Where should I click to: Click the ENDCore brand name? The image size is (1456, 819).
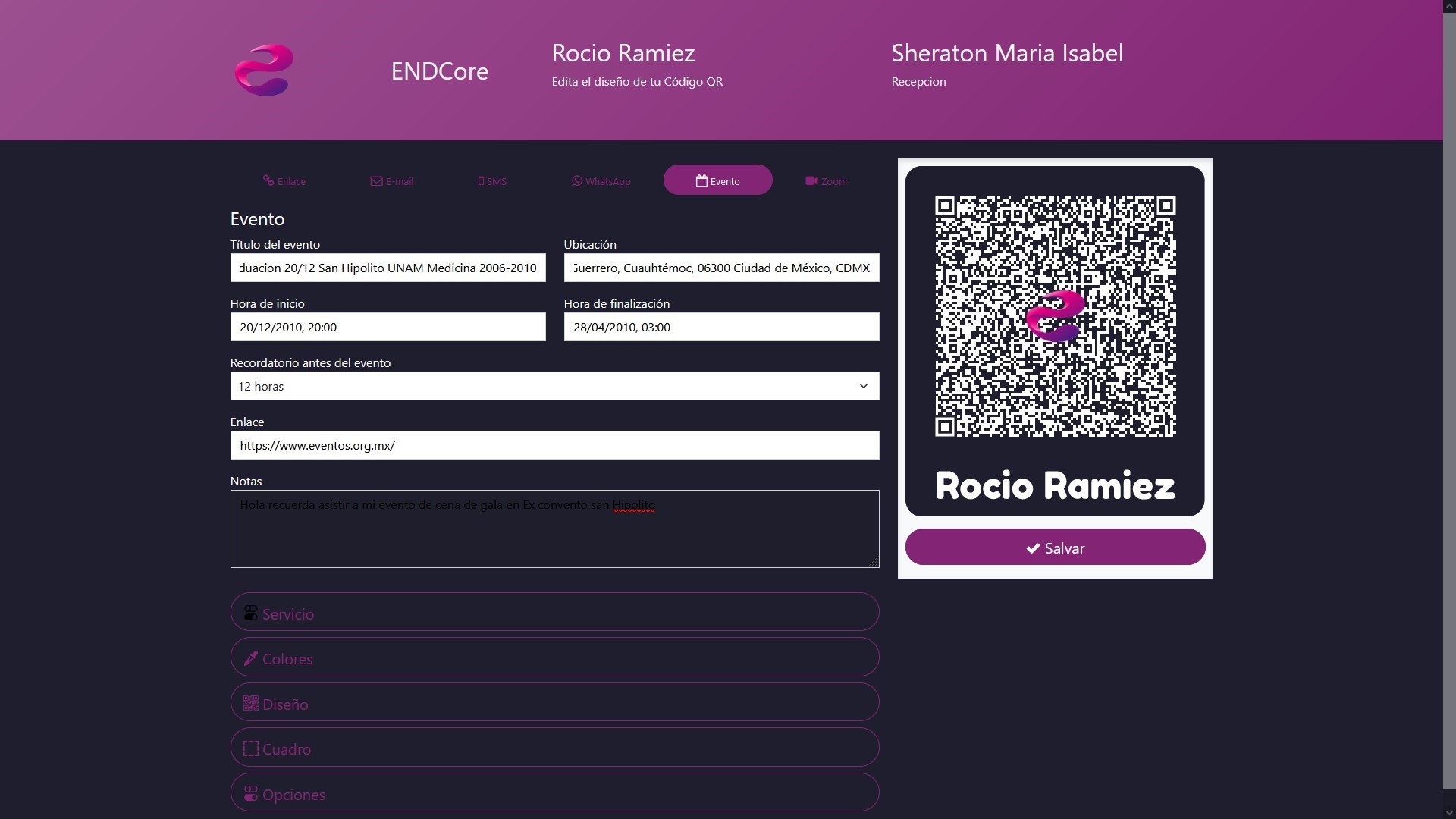(440, 71)
